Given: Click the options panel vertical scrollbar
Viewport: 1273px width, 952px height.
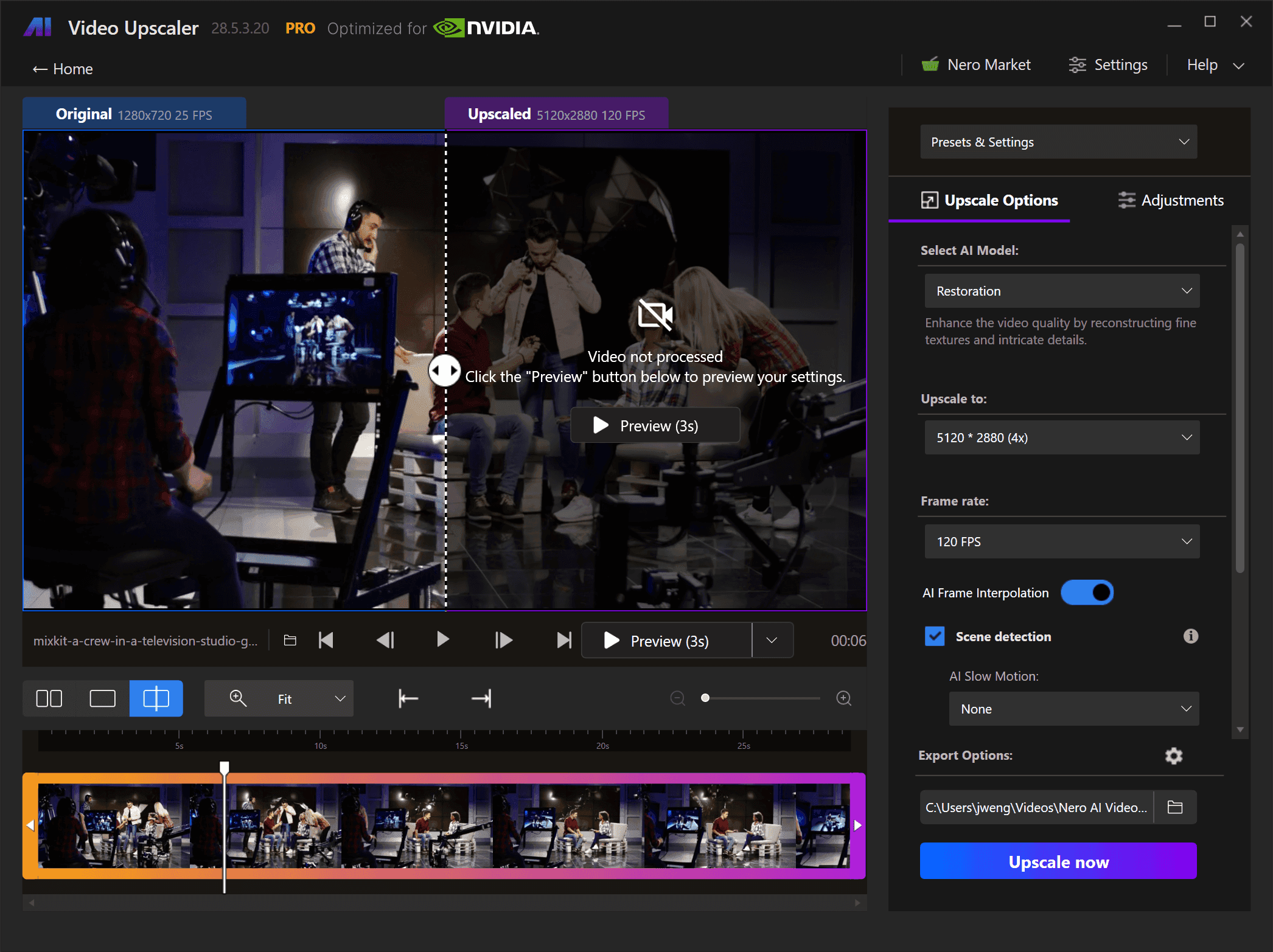Looking at the screenshot, I should point(1240,408).
